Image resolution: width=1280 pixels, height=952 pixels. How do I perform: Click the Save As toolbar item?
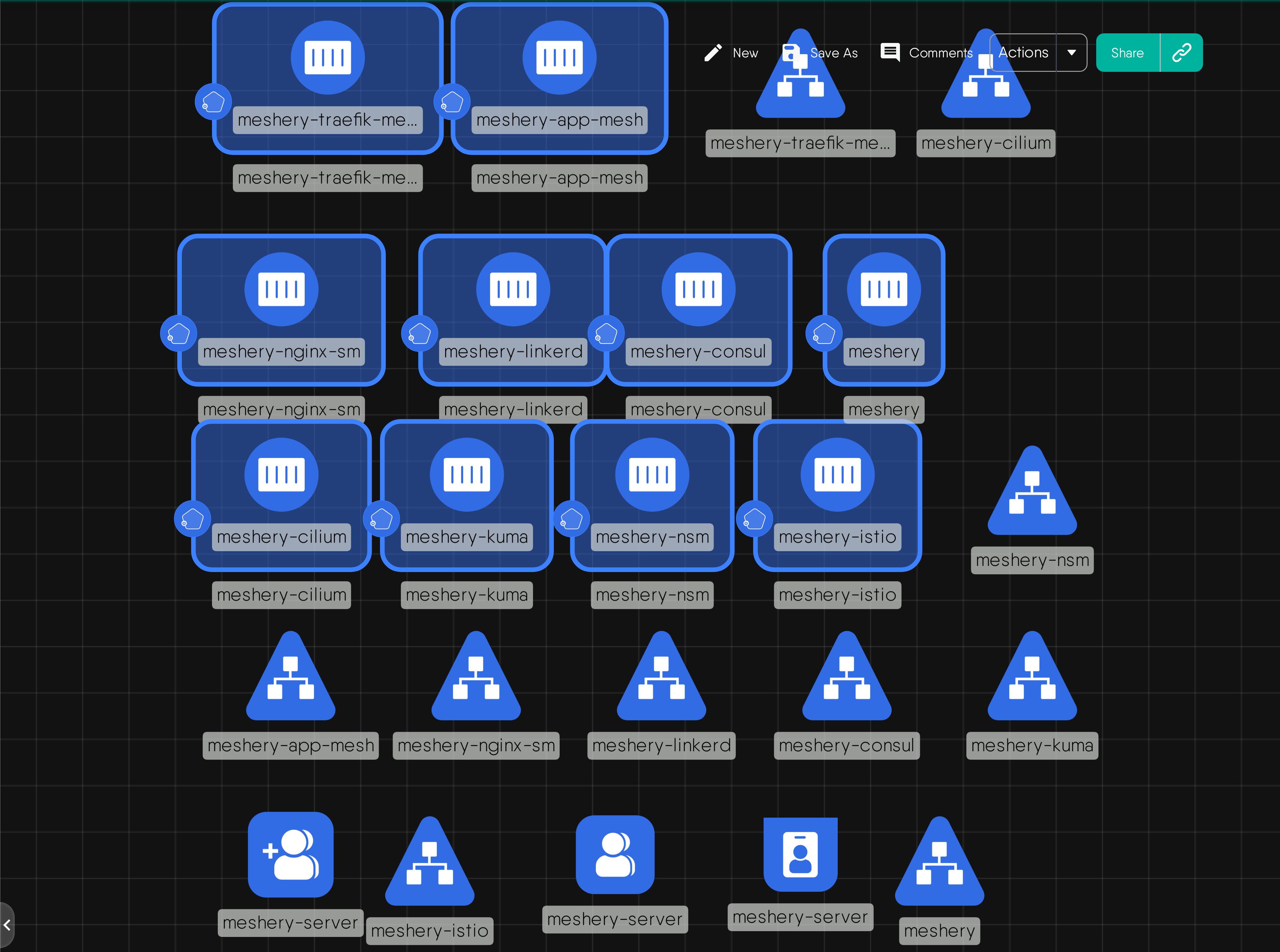point(833,53)
